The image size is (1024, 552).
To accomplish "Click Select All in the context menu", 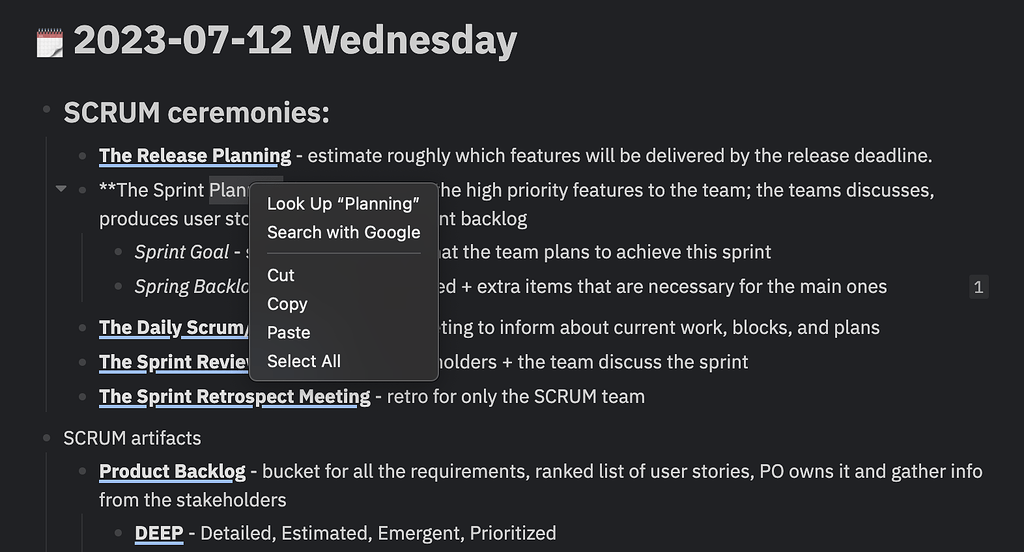I will click(304, 361).
